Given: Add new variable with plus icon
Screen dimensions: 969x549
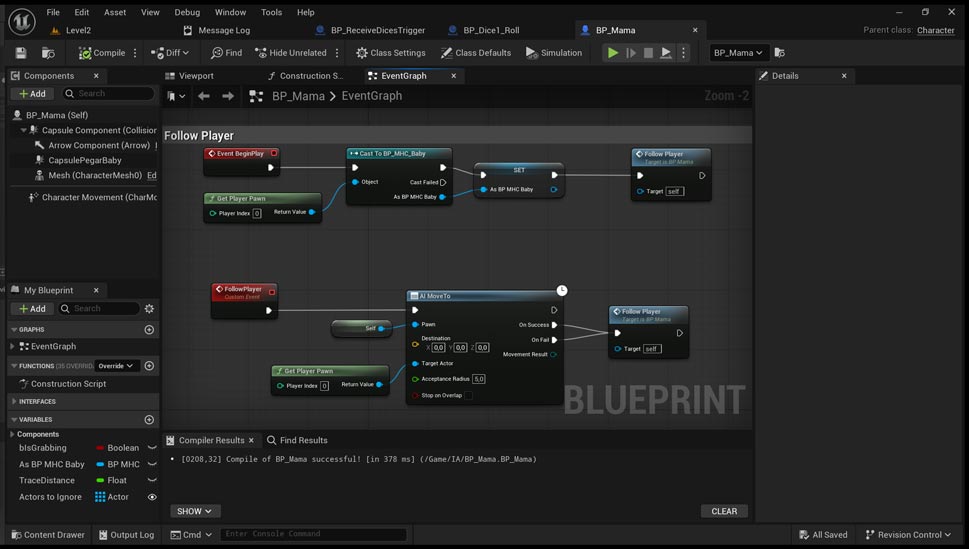Looking at the screenshot, I should coord(149,420).
